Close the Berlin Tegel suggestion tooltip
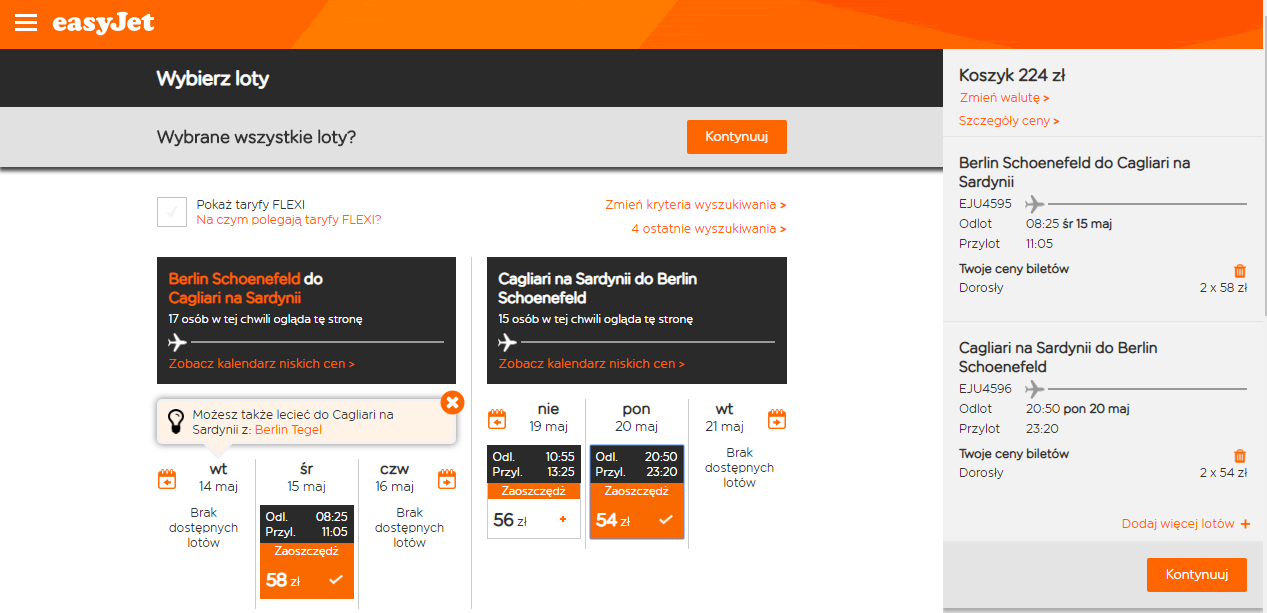 [x=452, y=402]
